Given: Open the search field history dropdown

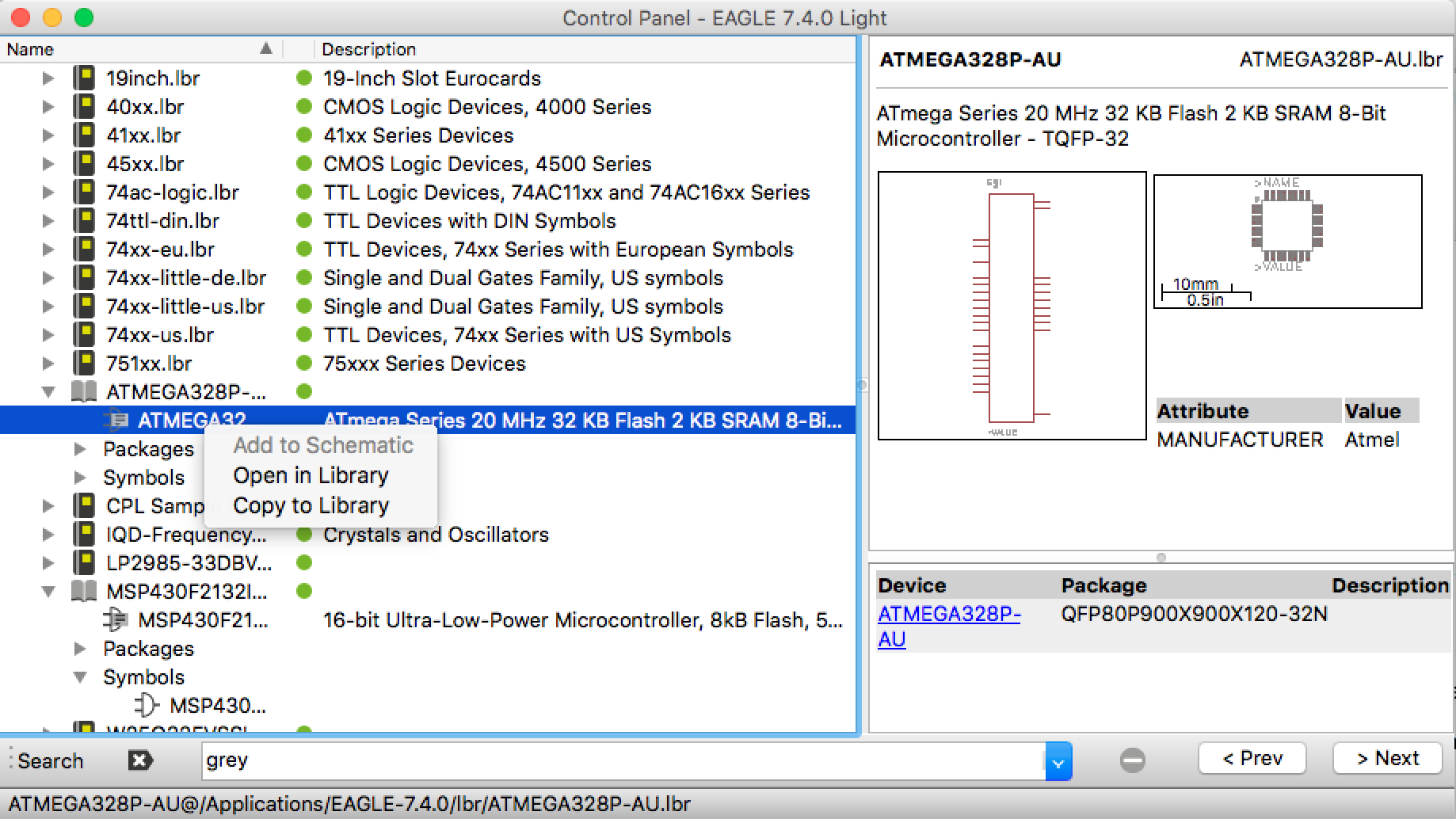Looking at the screenshot, I should point(1058,761).
